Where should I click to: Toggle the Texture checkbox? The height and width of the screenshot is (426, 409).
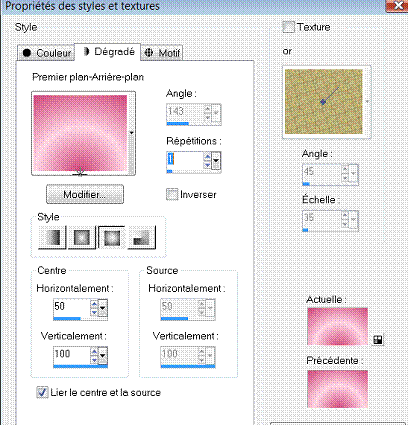click(288, 27)
